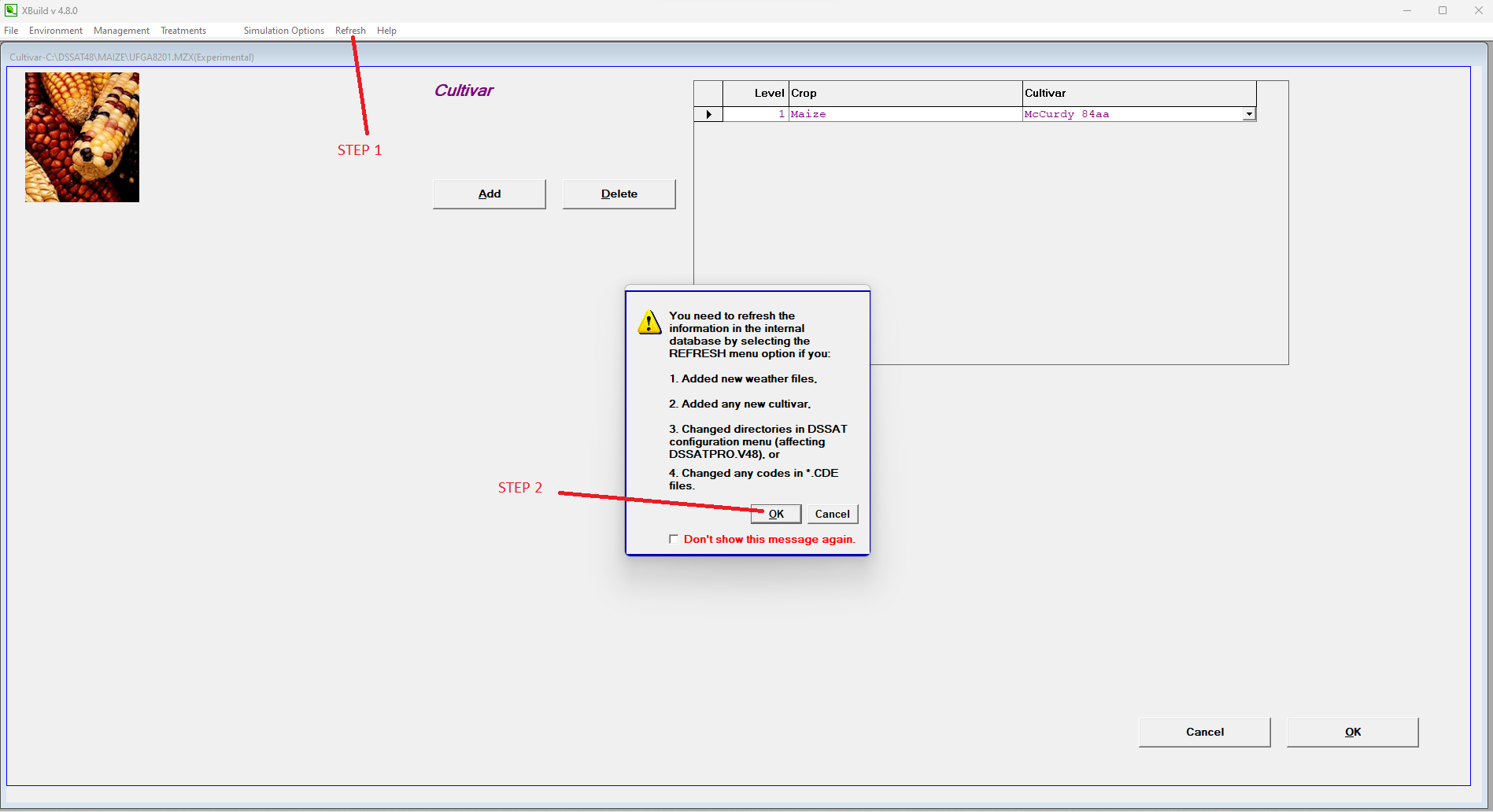Click the yellow warning icon in dialog
Viewport: 1493px width, 812px height.
point(649,323)
